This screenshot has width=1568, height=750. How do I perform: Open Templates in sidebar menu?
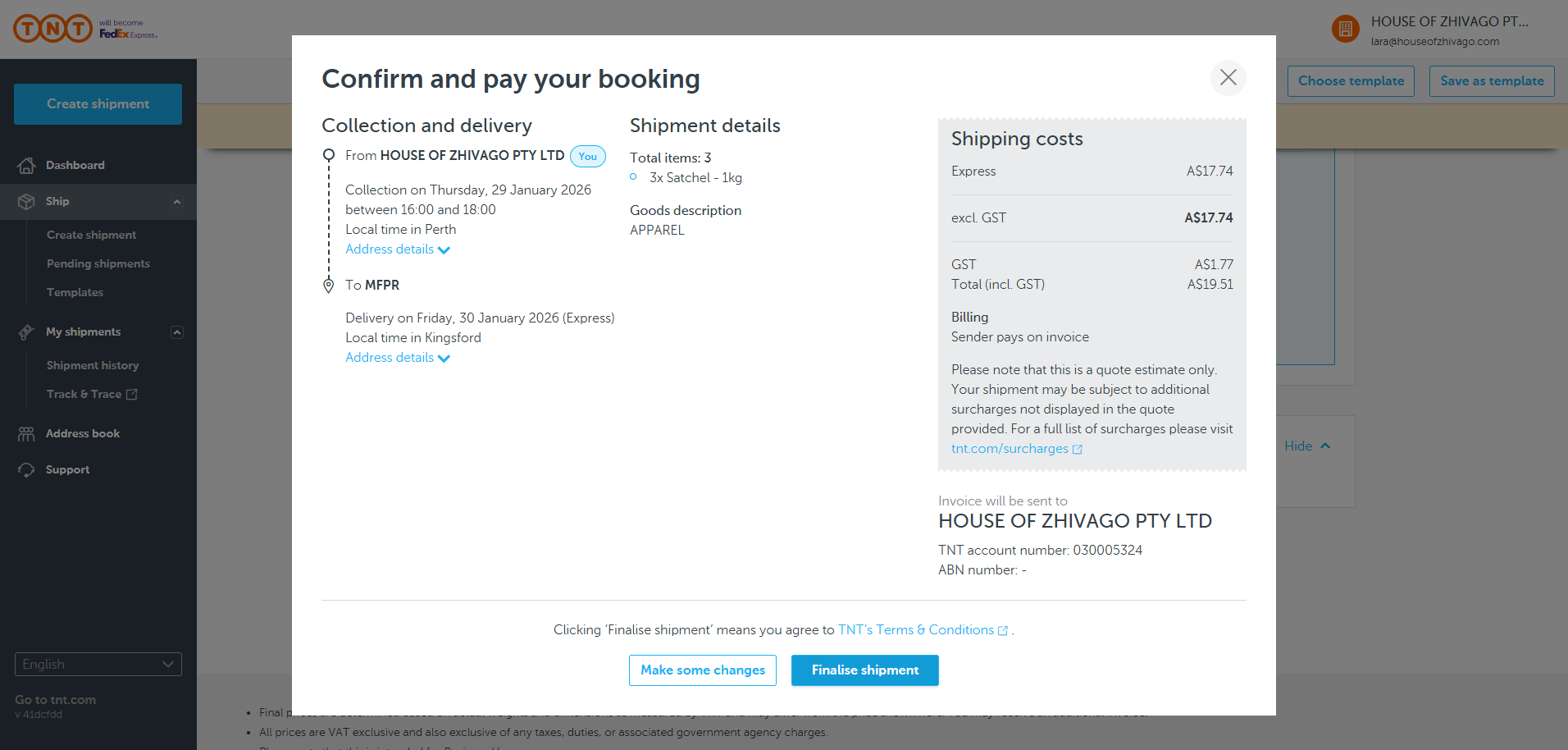click(x=75, y=293)
